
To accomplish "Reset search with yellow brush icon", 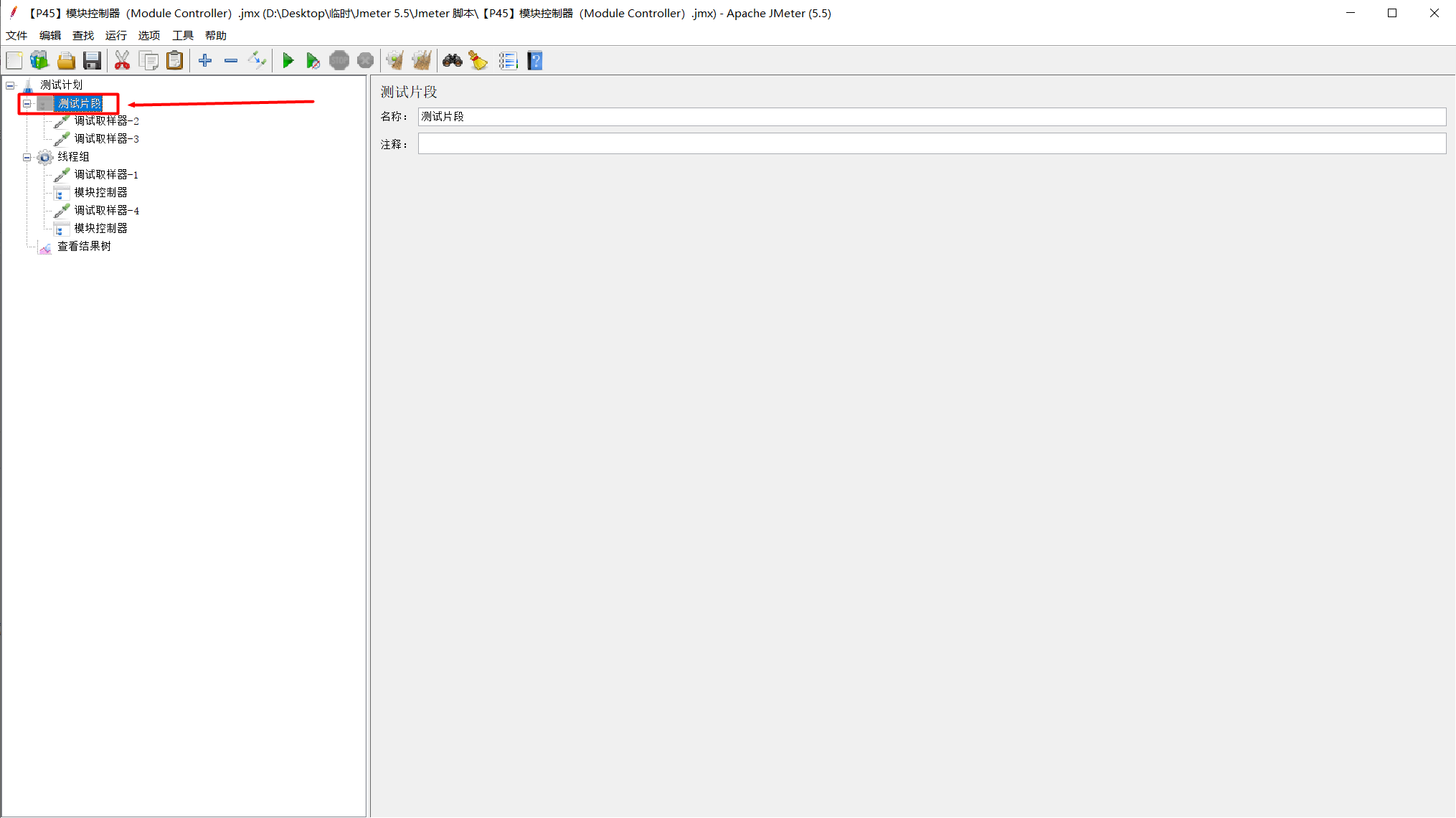I will click(478, 61).
